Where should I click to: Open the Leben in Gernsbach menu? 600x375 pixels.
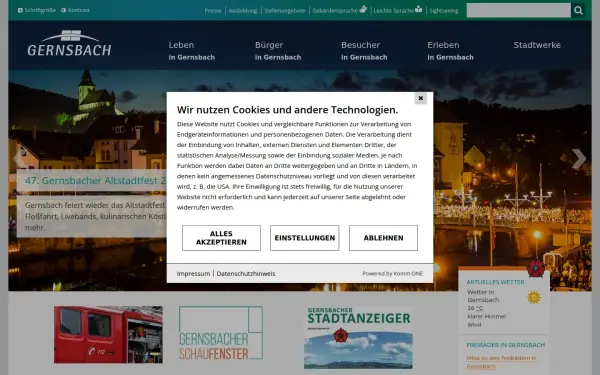click(192, 51)
